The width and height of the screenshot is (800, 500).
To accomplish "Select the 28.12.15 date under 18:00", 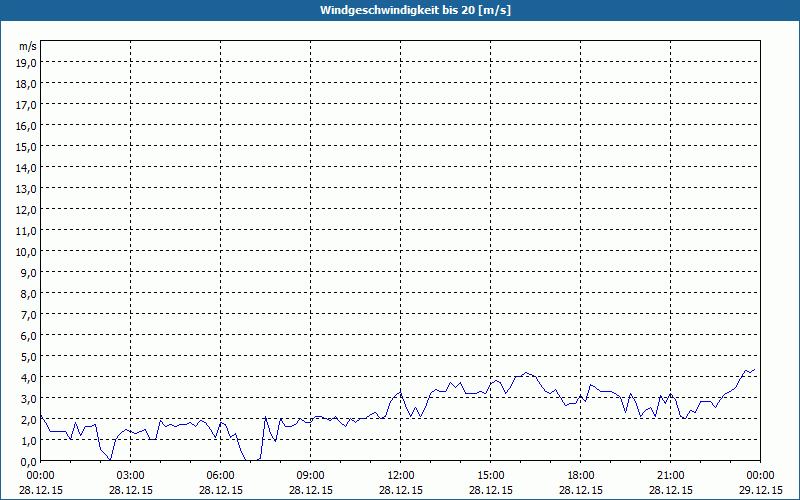I will click(x=581, y=490).
